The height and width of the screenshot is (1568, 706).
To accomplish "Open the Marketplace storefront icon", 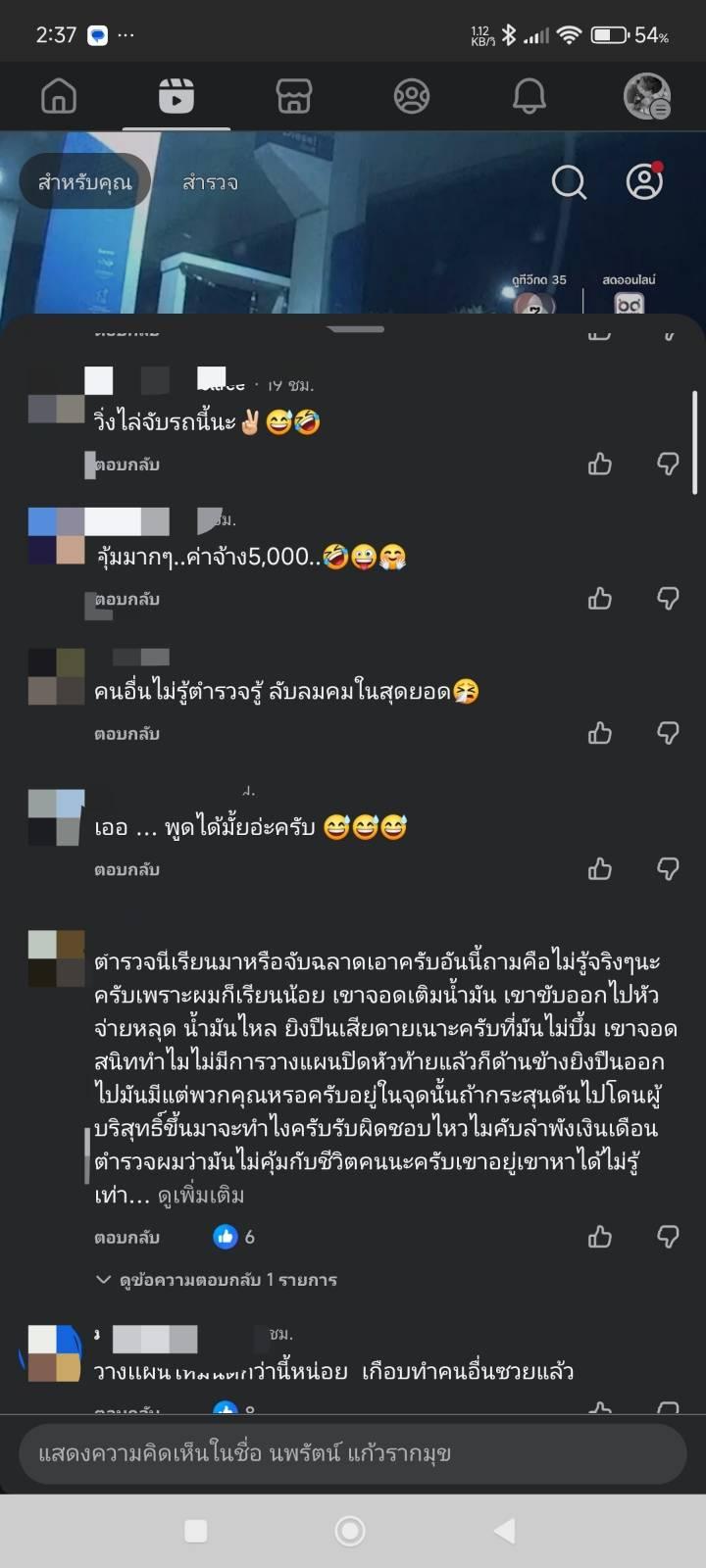I will tap(294, 96).
